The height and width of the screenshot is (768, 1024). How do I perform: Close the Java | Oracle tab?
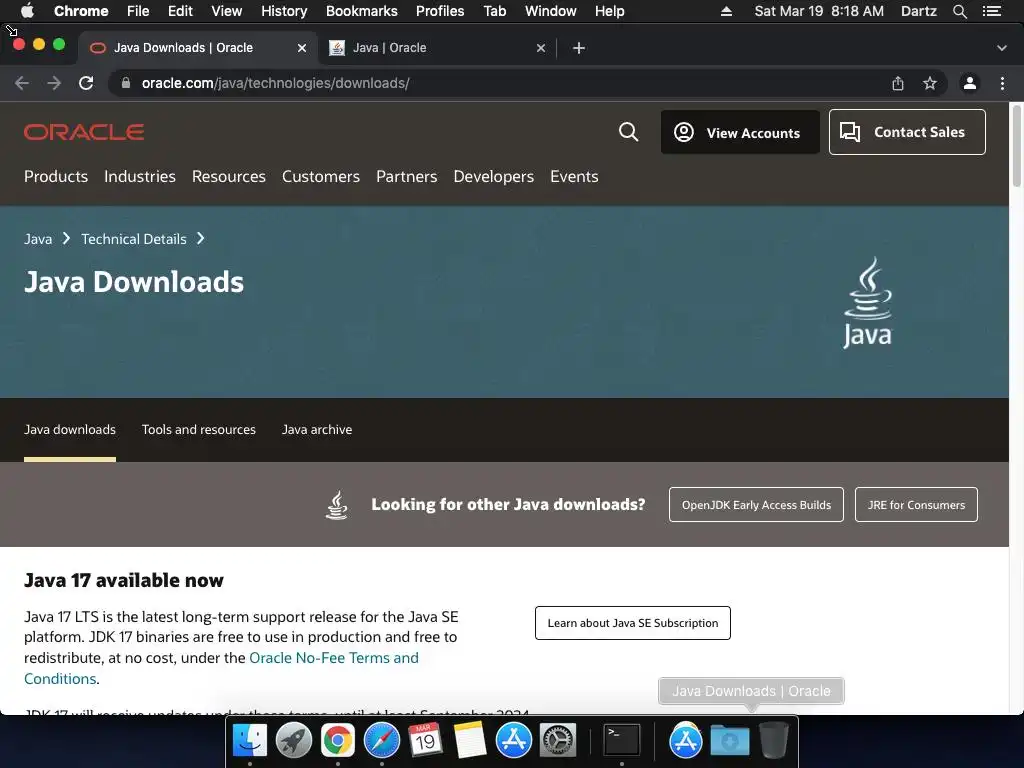pos(541,48)
